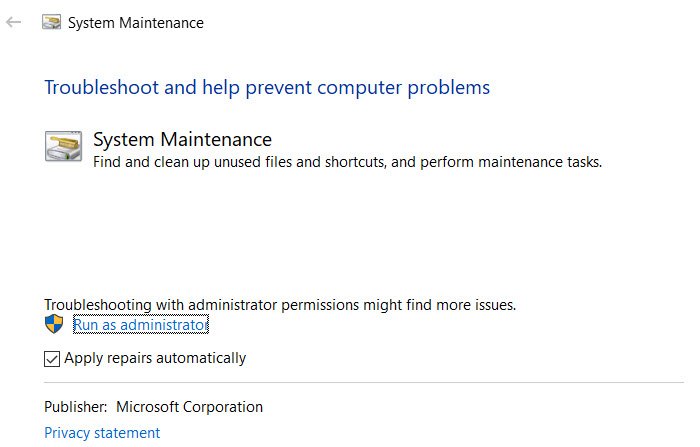Click the word Troubleshoot in the blue heading
700x447 pixels.
point(101,88)
